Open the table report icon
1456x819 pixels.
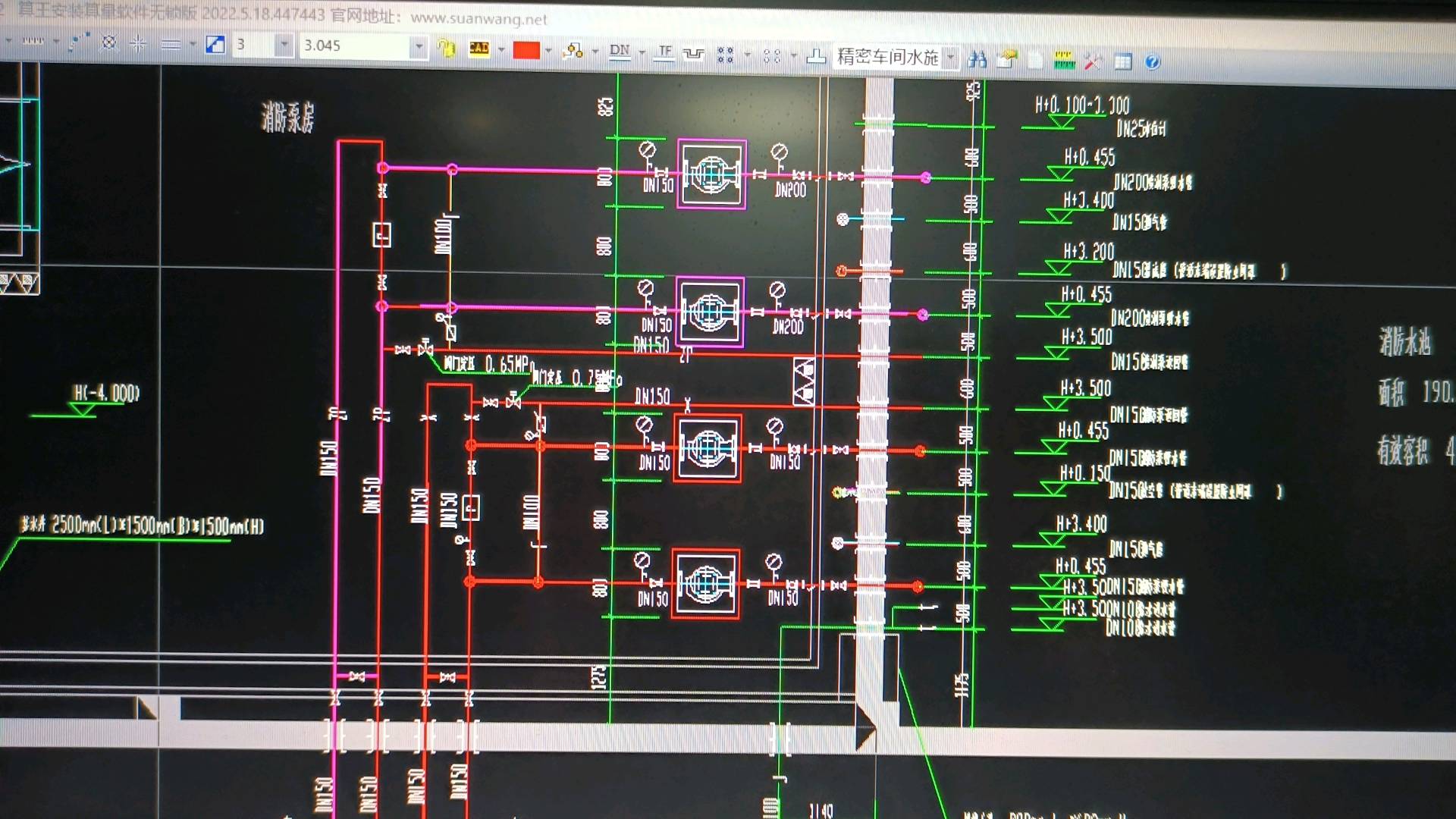[x=1123, y=62]
